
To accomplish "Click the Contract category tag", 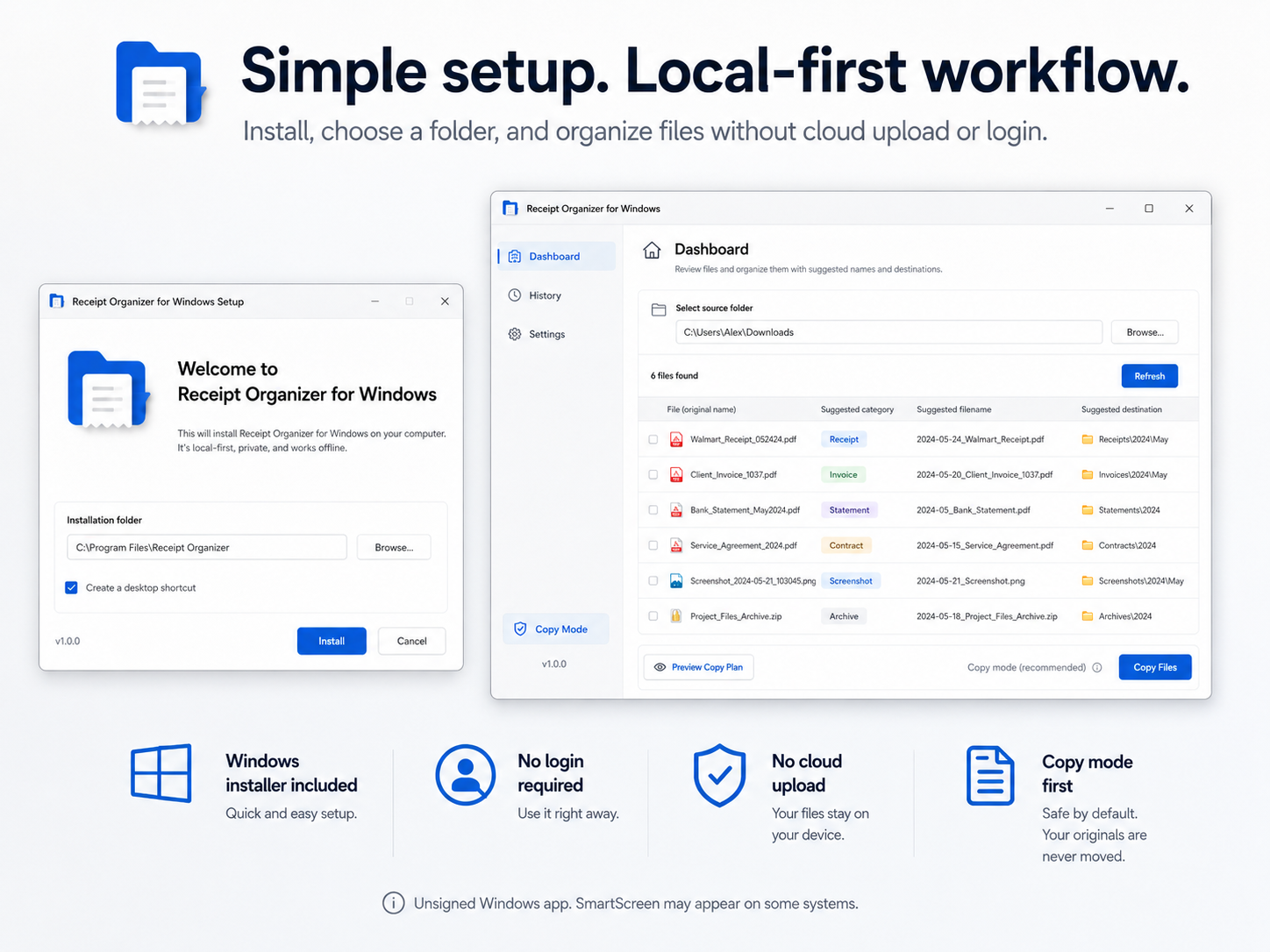I will (846, 545).
